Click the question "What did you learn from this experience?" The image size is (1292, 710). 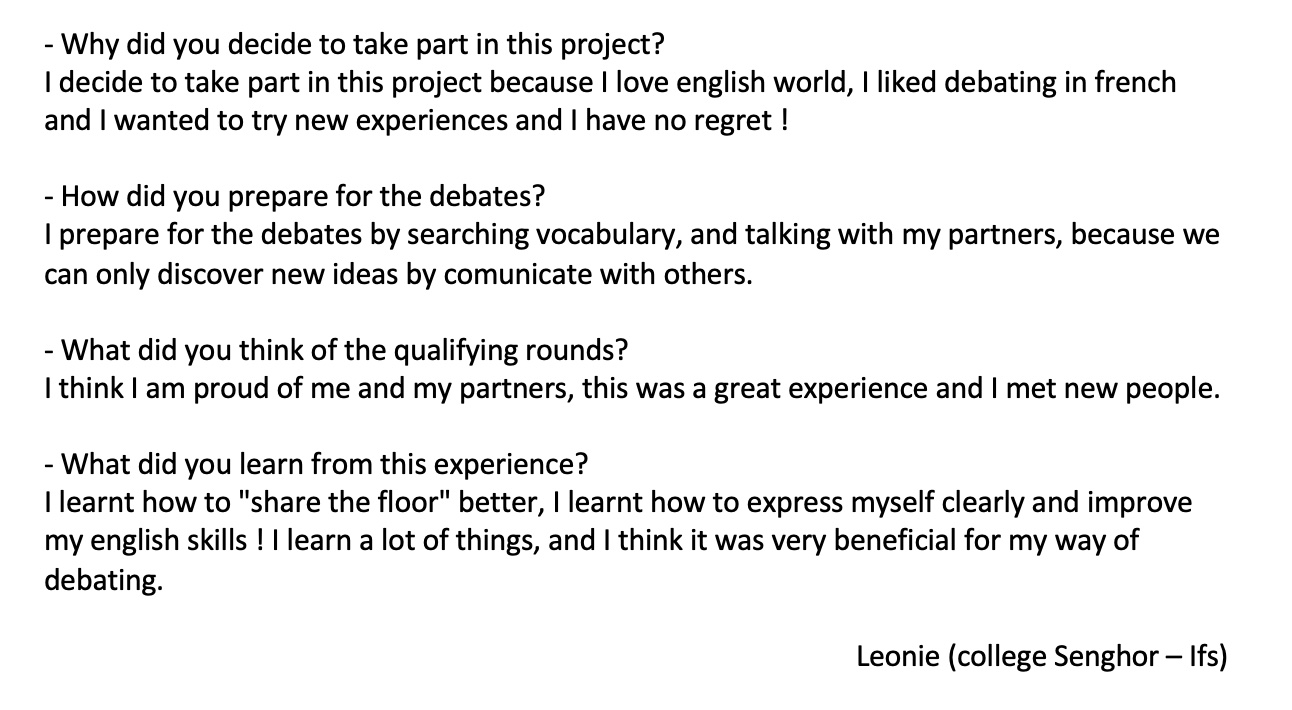click(316, 465)
